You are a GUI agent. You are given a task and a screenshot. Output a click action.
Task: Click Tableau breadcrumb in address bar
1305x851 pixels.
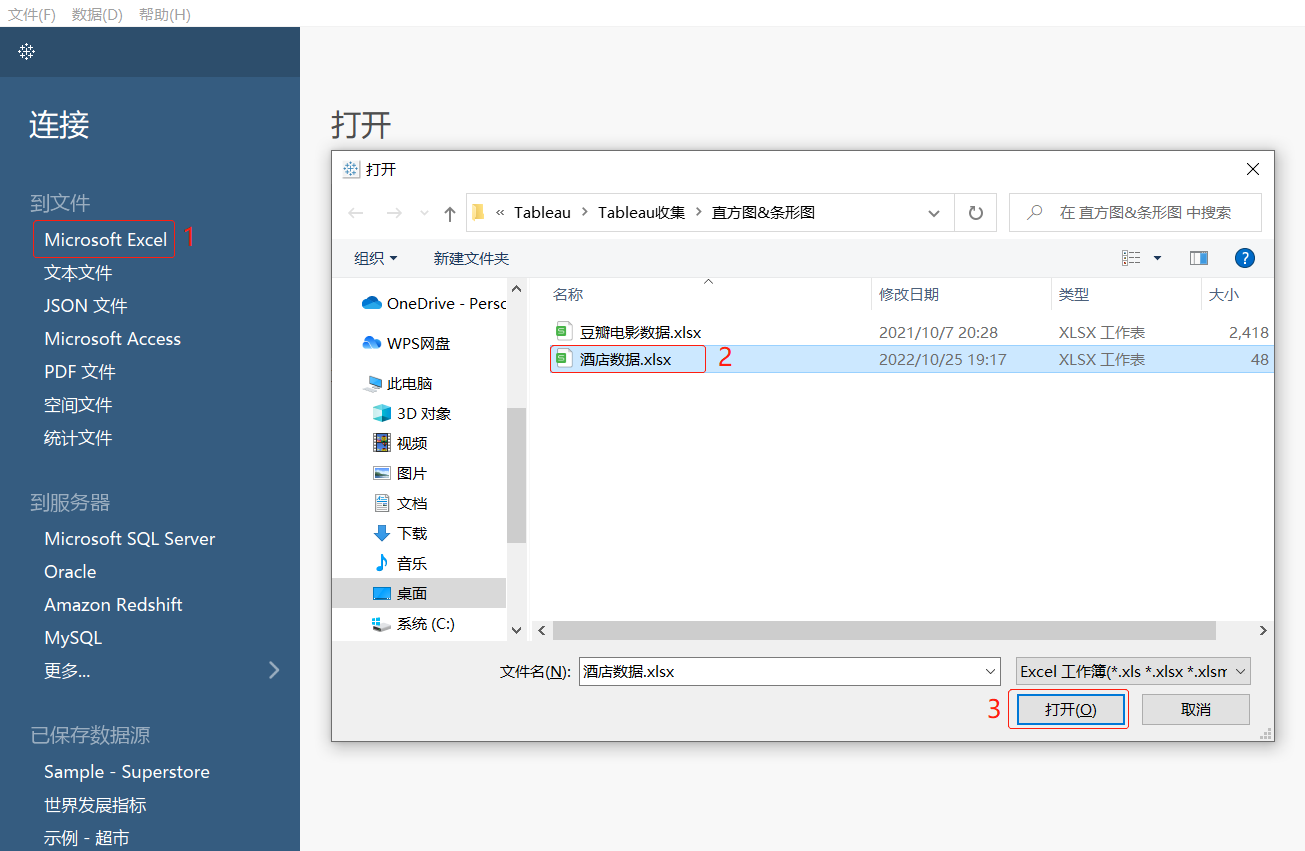pos(542,213)
